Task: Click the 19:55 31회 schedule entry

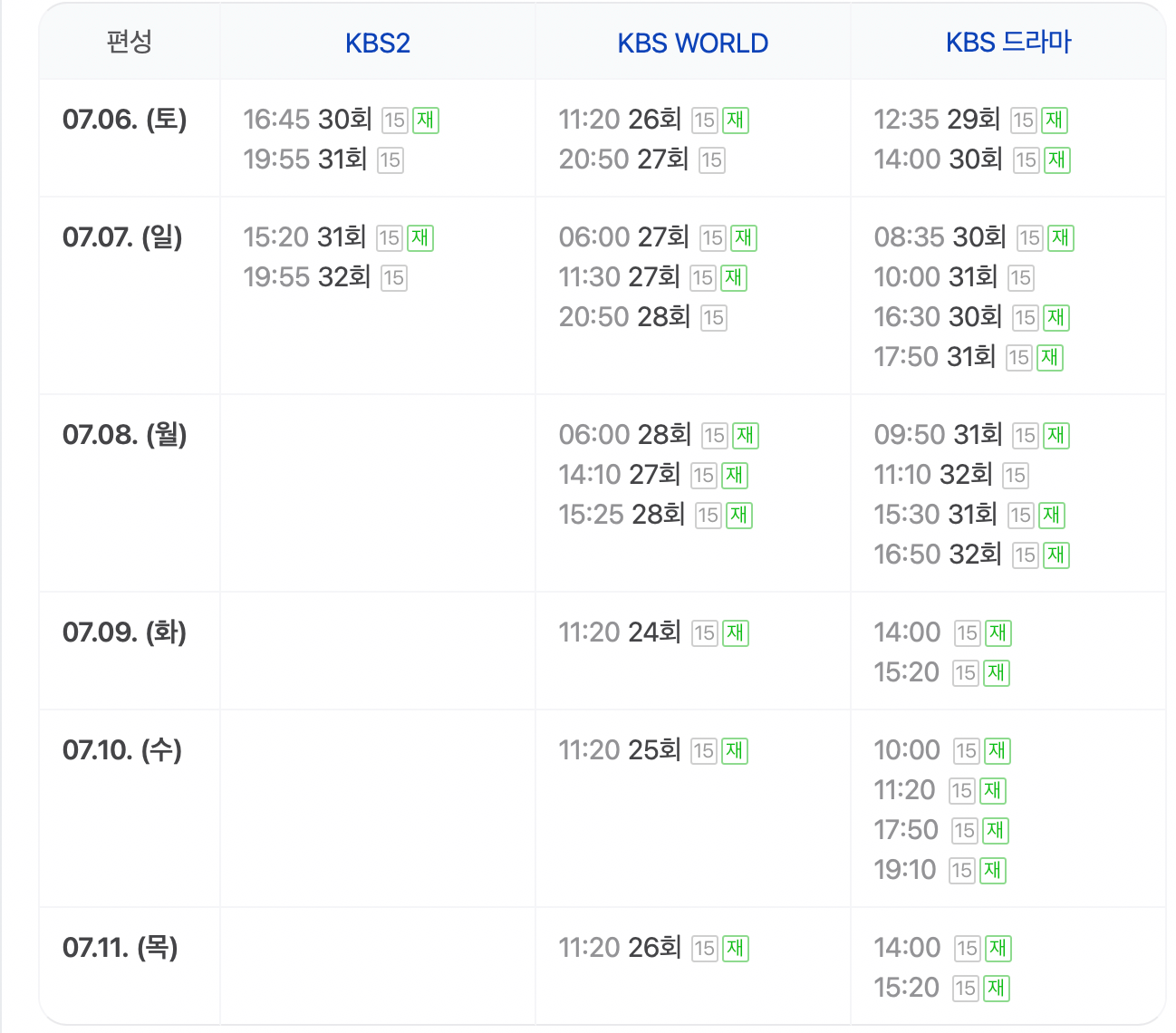Action: click(x=305, y=159)
